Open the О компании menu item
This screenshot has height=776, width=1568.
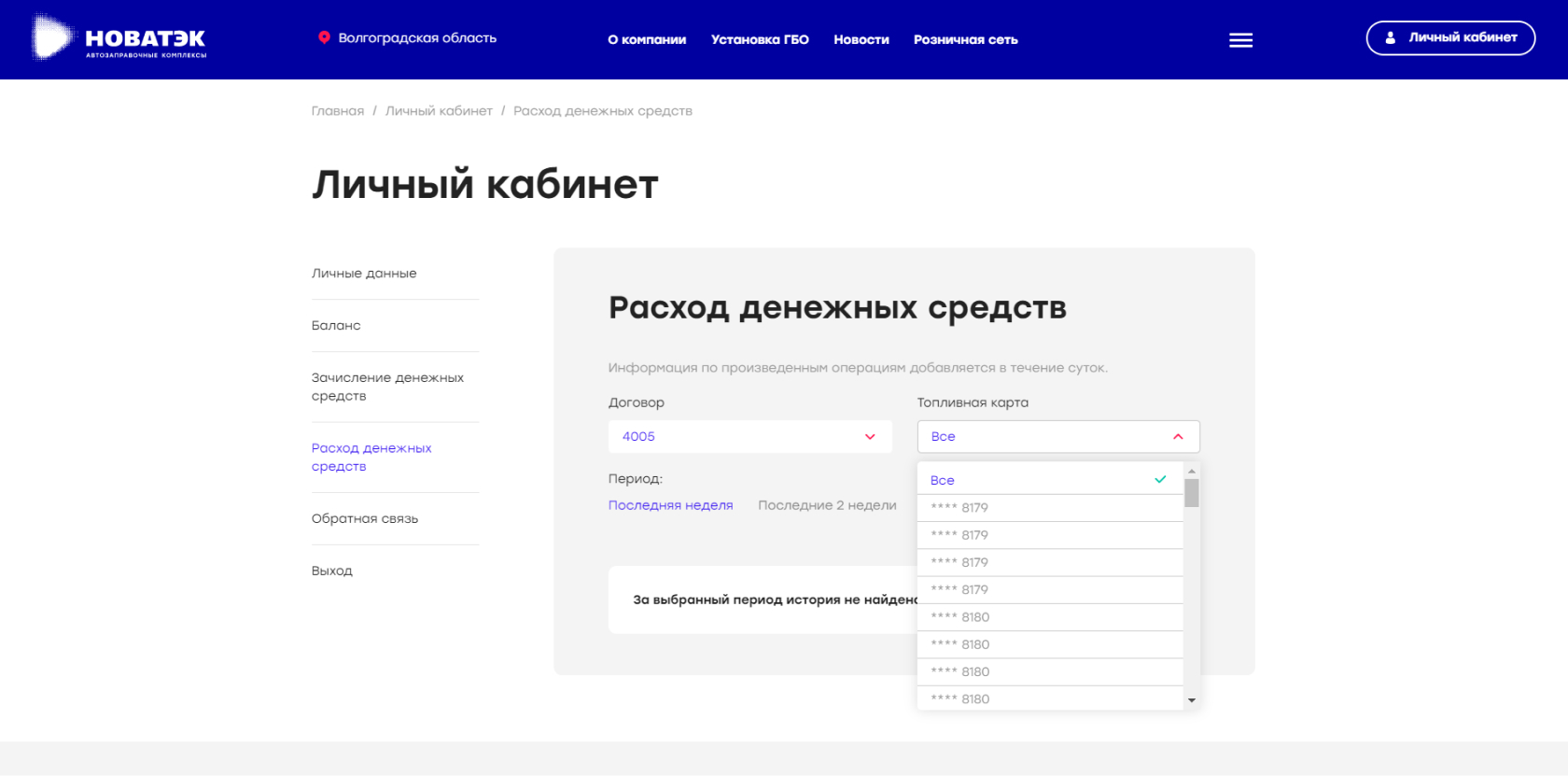pyautogui.click(x=647, y=40)
